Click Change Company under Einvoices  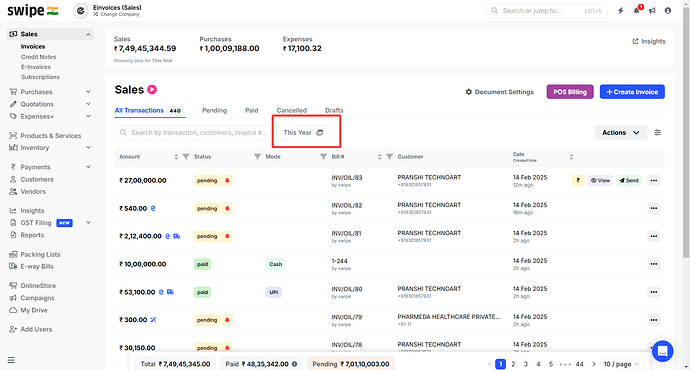[116, 15]
